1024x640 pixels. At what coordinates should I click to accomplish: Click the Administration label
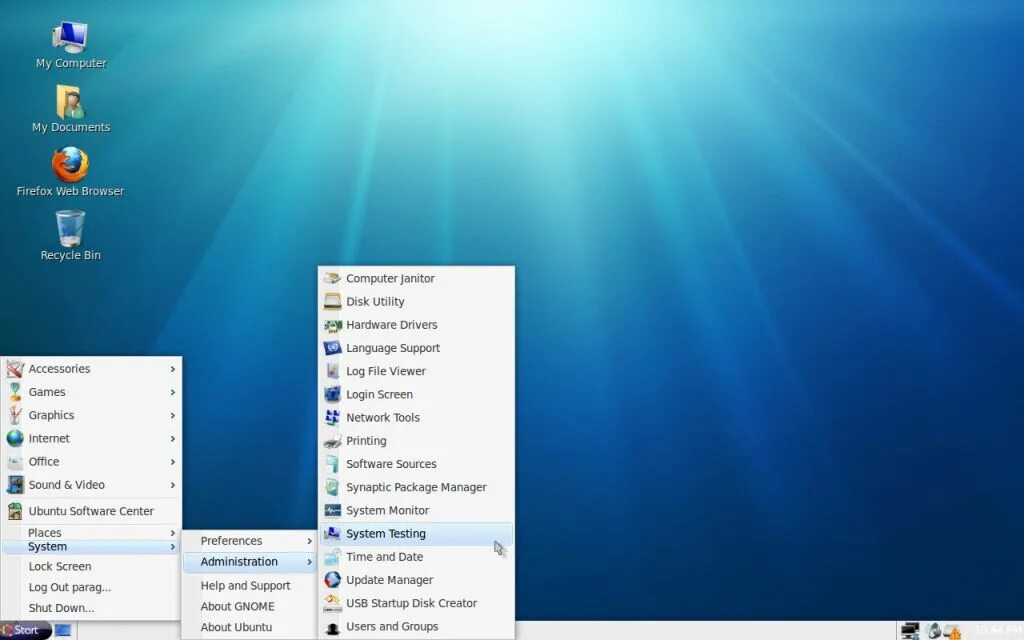(x=239, y=562)
